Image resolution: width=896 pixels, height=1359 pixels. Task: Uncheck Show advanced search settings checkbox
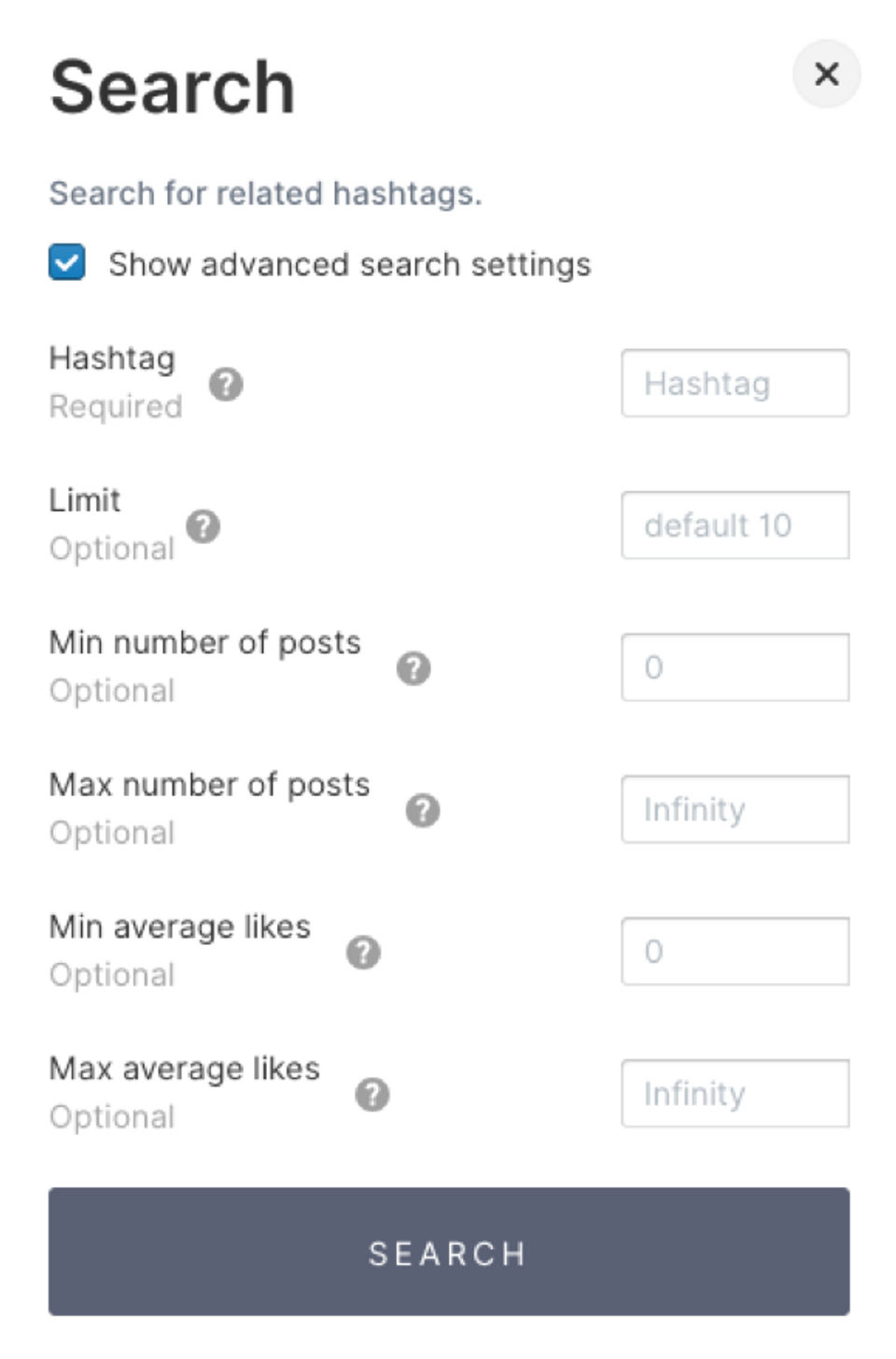(67, 263)
